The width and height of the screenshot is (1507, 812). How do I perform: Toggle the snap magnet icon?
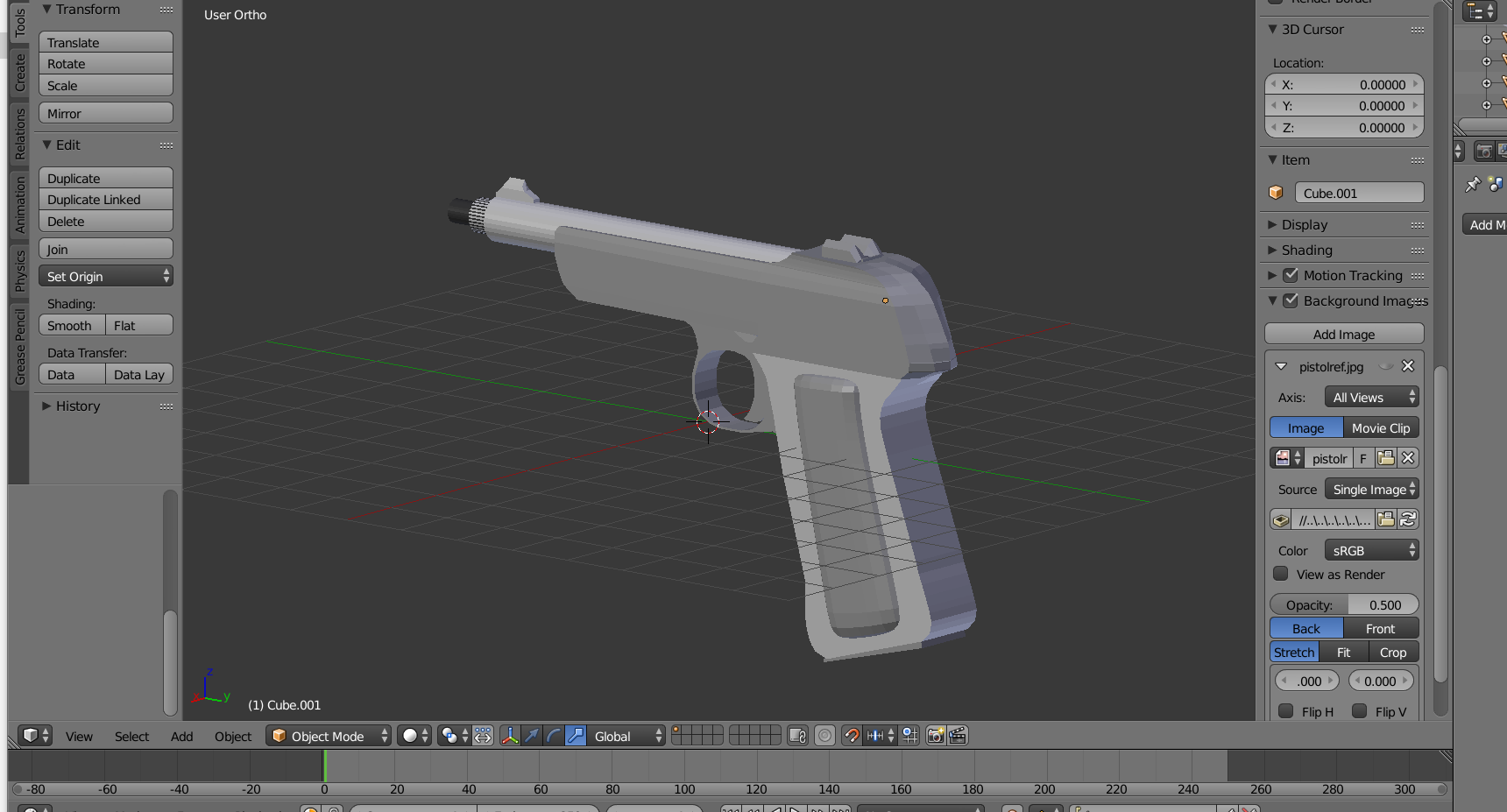pos(852,736)
